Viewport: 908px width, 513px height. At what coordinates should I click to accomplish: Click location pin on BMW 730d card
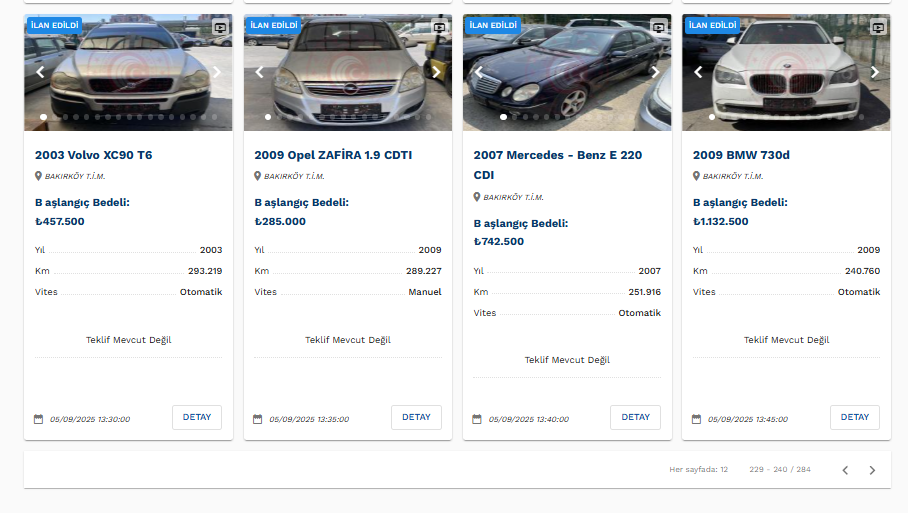[696, 176]
